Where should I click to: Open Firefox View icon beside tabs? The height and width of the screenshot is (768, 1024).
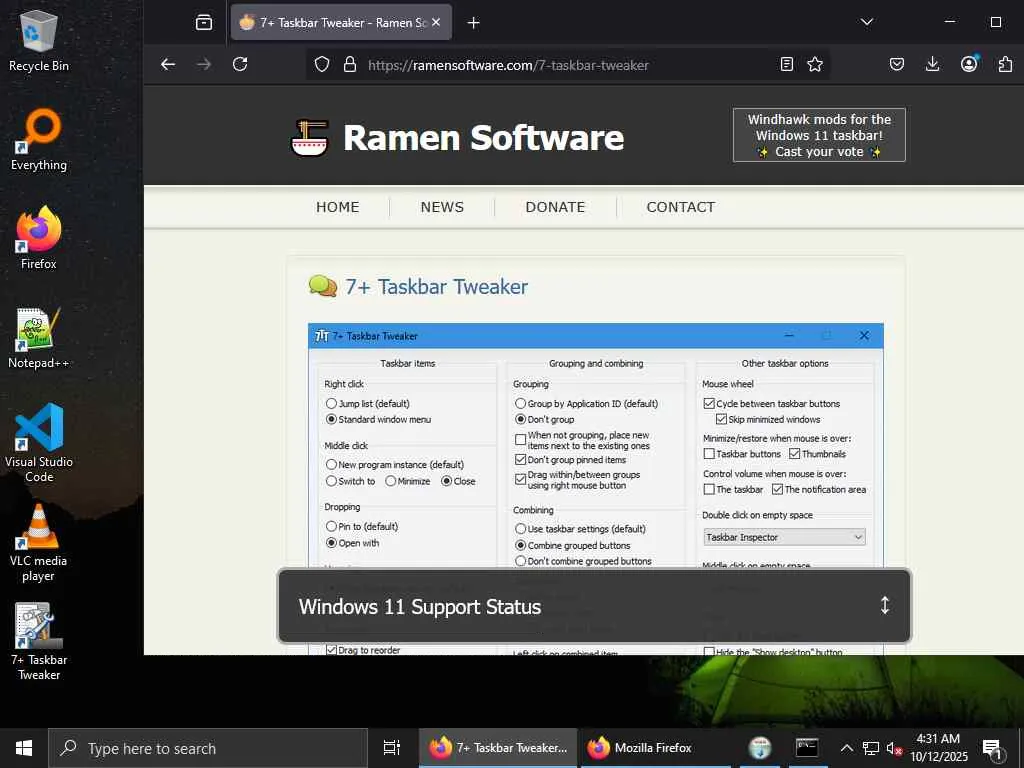(204, 22)
